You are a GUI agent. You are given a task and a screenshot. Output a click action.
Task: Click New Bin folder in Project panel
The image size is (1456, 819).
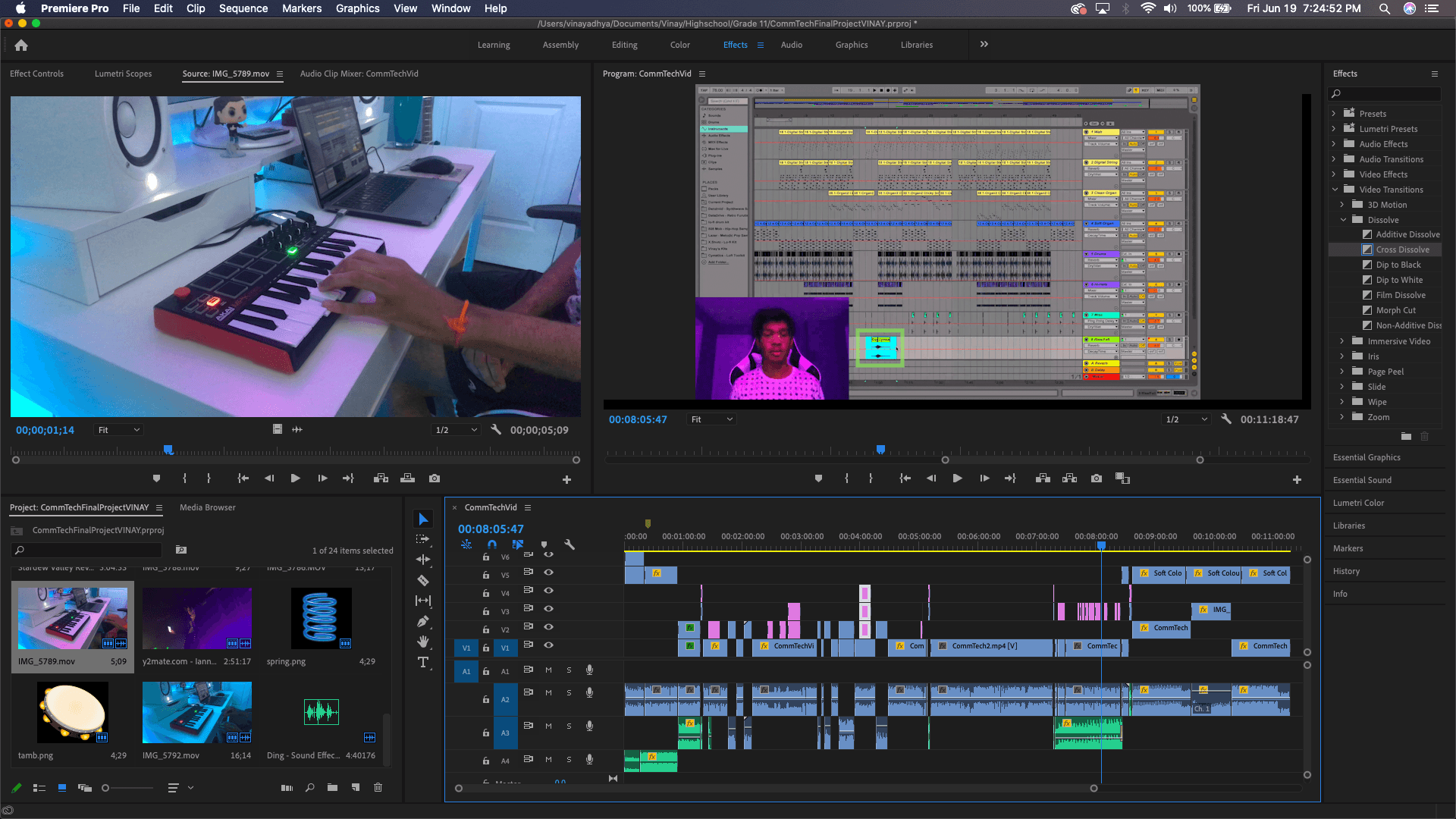point(332,788)
